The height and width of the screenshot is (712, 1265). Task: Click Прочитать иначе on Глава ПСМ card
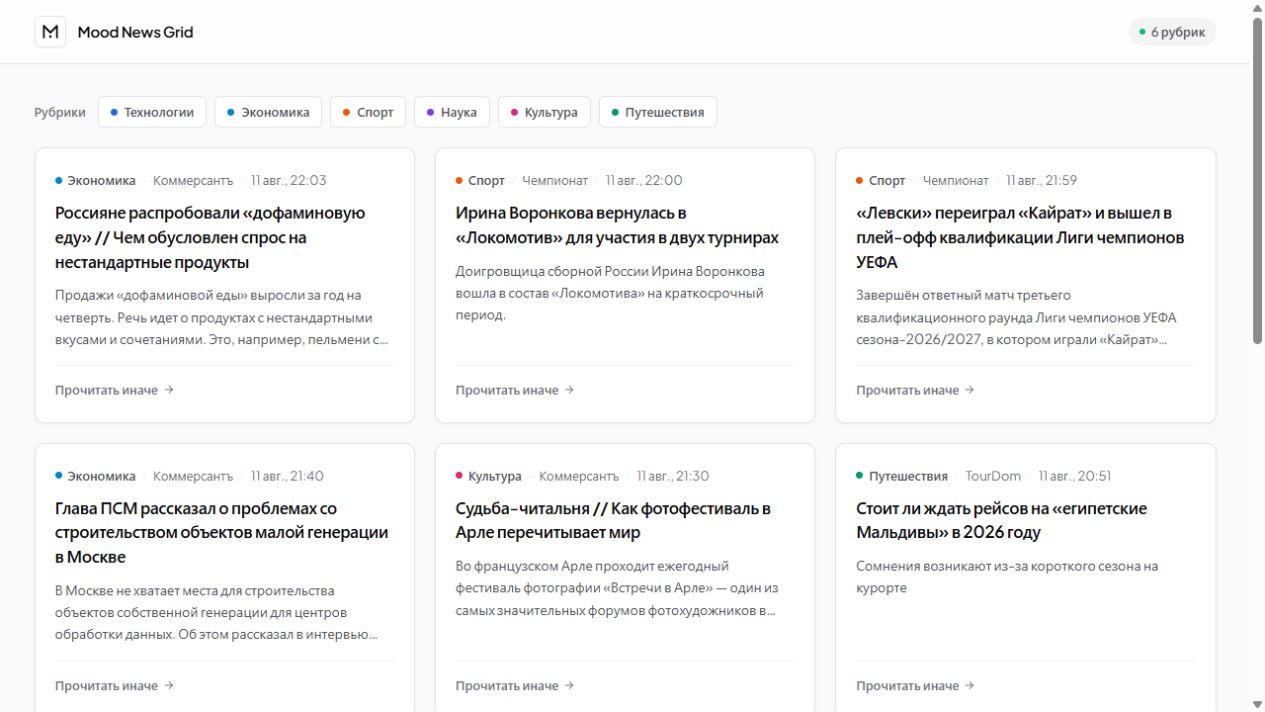(x=114, y=686)
